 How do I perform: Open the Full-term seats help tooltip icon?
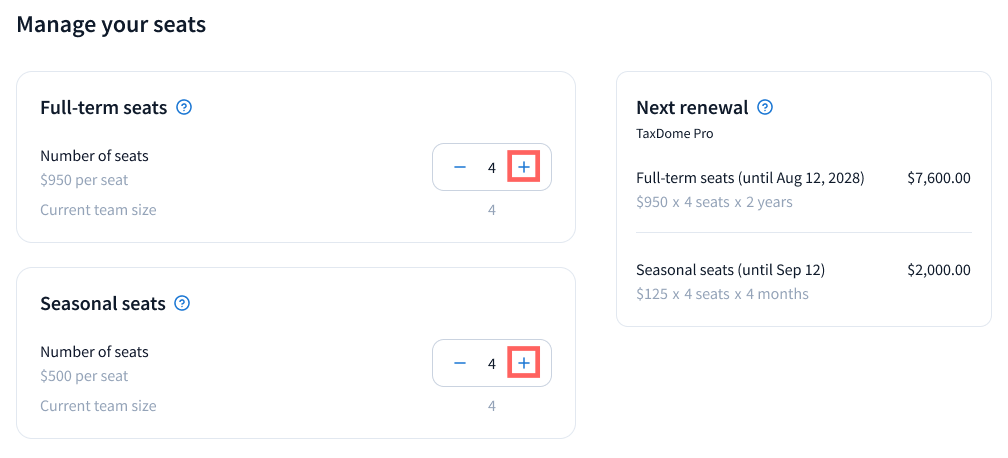point(184,107)
